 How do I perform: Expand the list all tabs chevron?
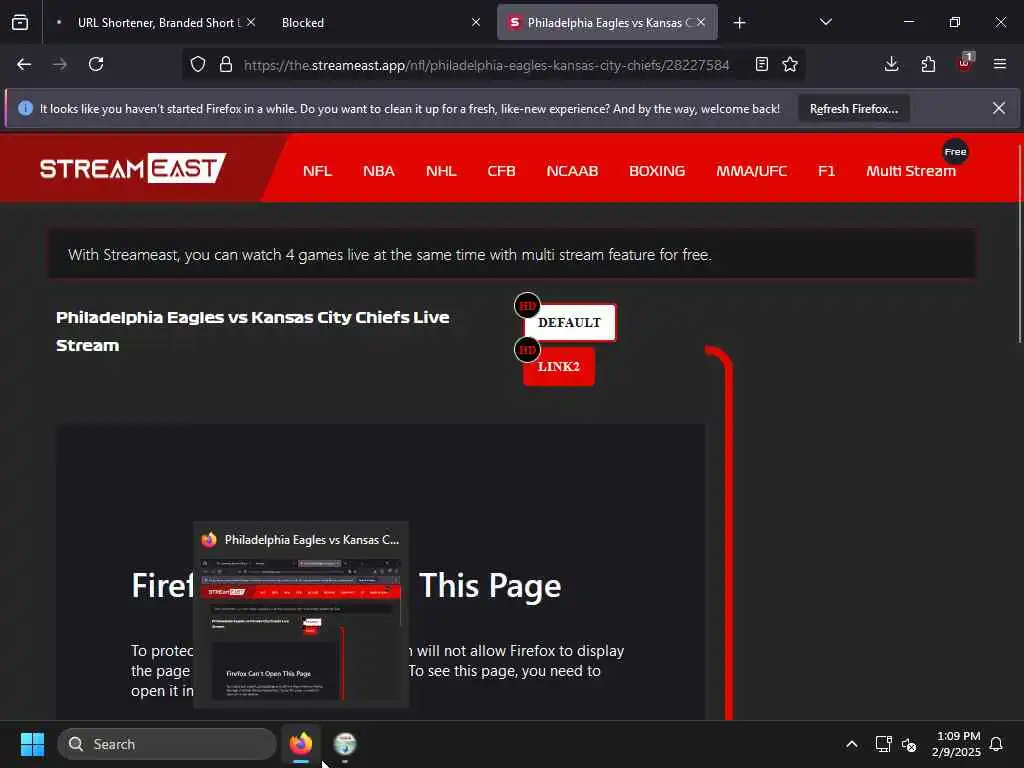825,22
